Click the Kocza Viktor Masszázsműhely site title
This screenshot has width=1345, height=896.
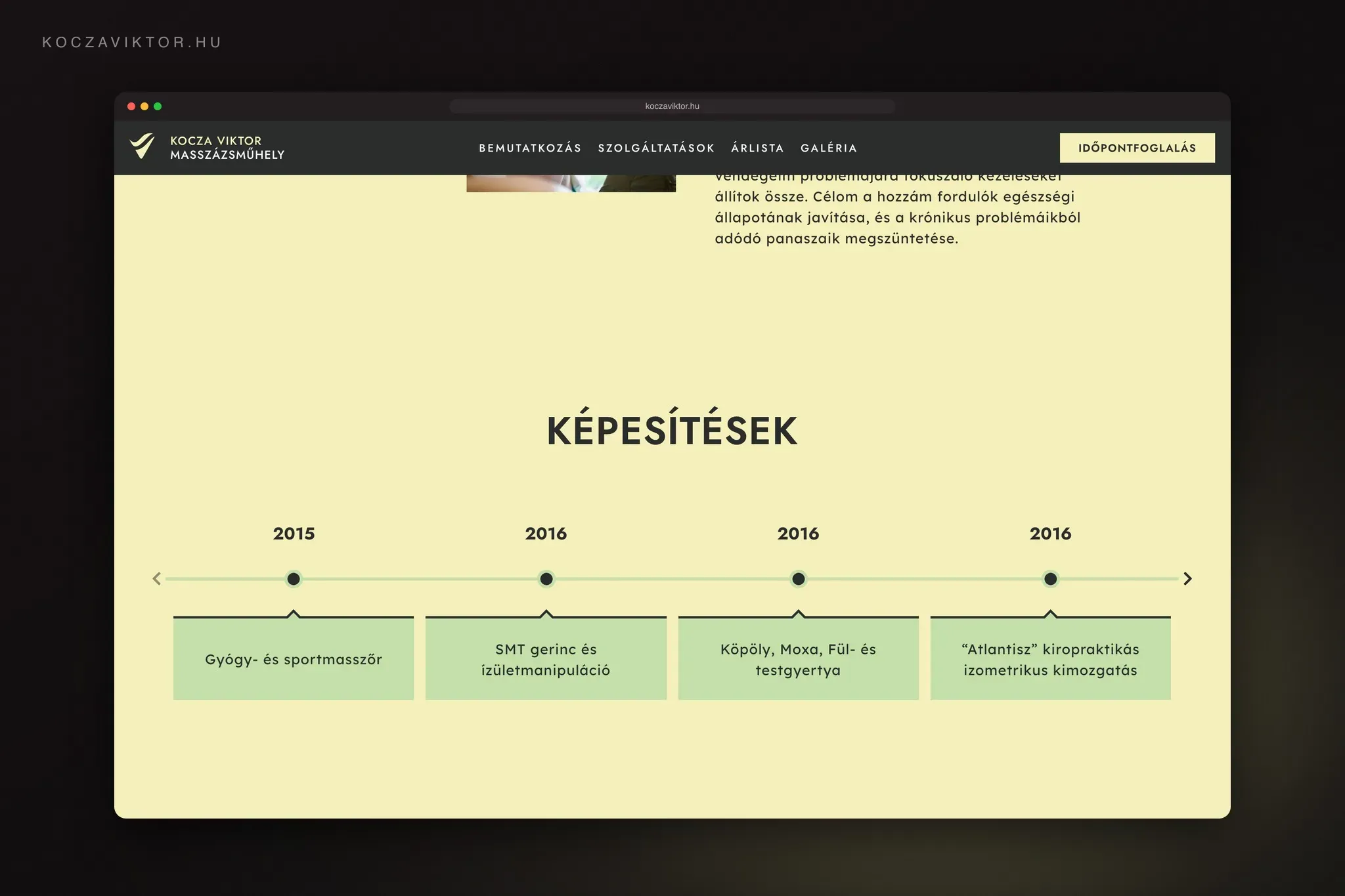(x=227, y=148)
